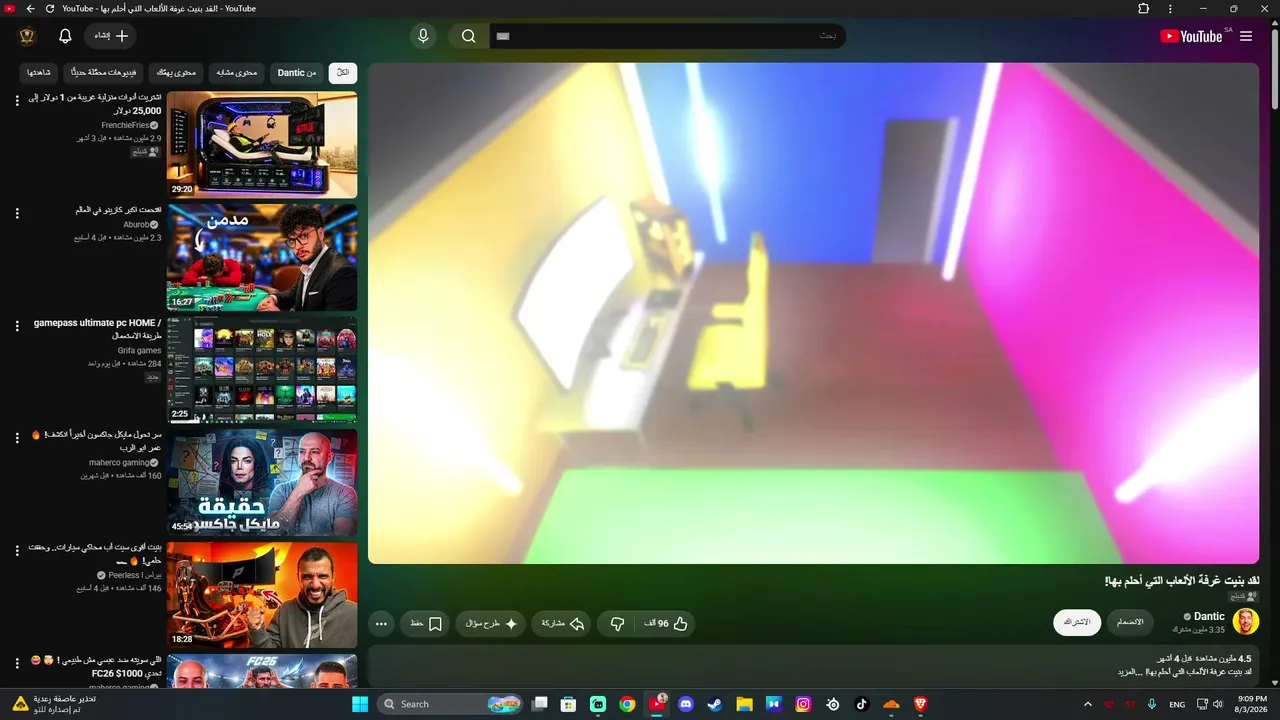The image size is (1280, 720).
Task: Open the Dantic channel avatar
Action: pos(1245,622)
